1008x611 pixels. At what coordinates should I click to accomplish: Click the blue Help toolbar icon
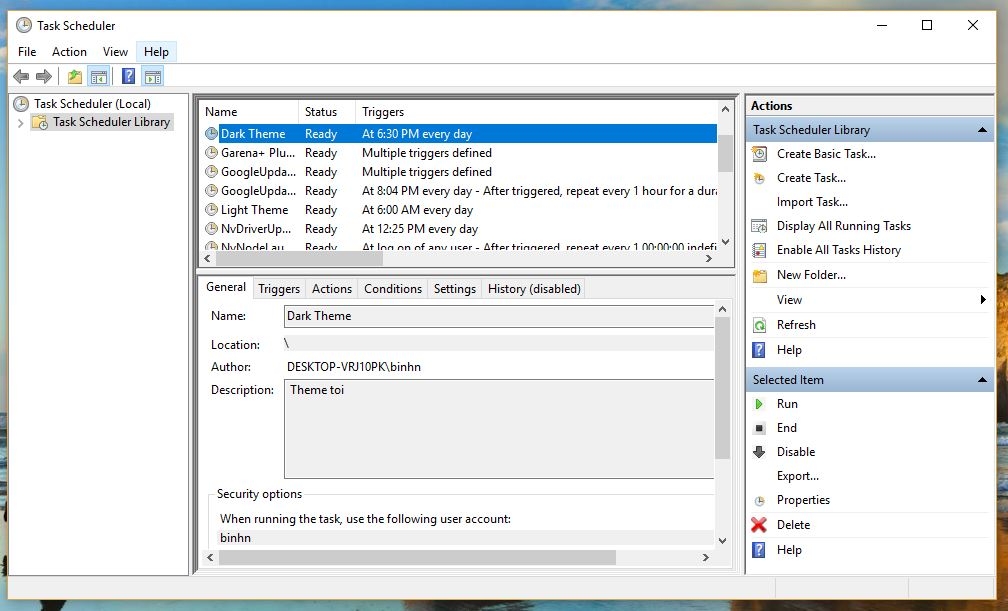[x=128, y=76]
